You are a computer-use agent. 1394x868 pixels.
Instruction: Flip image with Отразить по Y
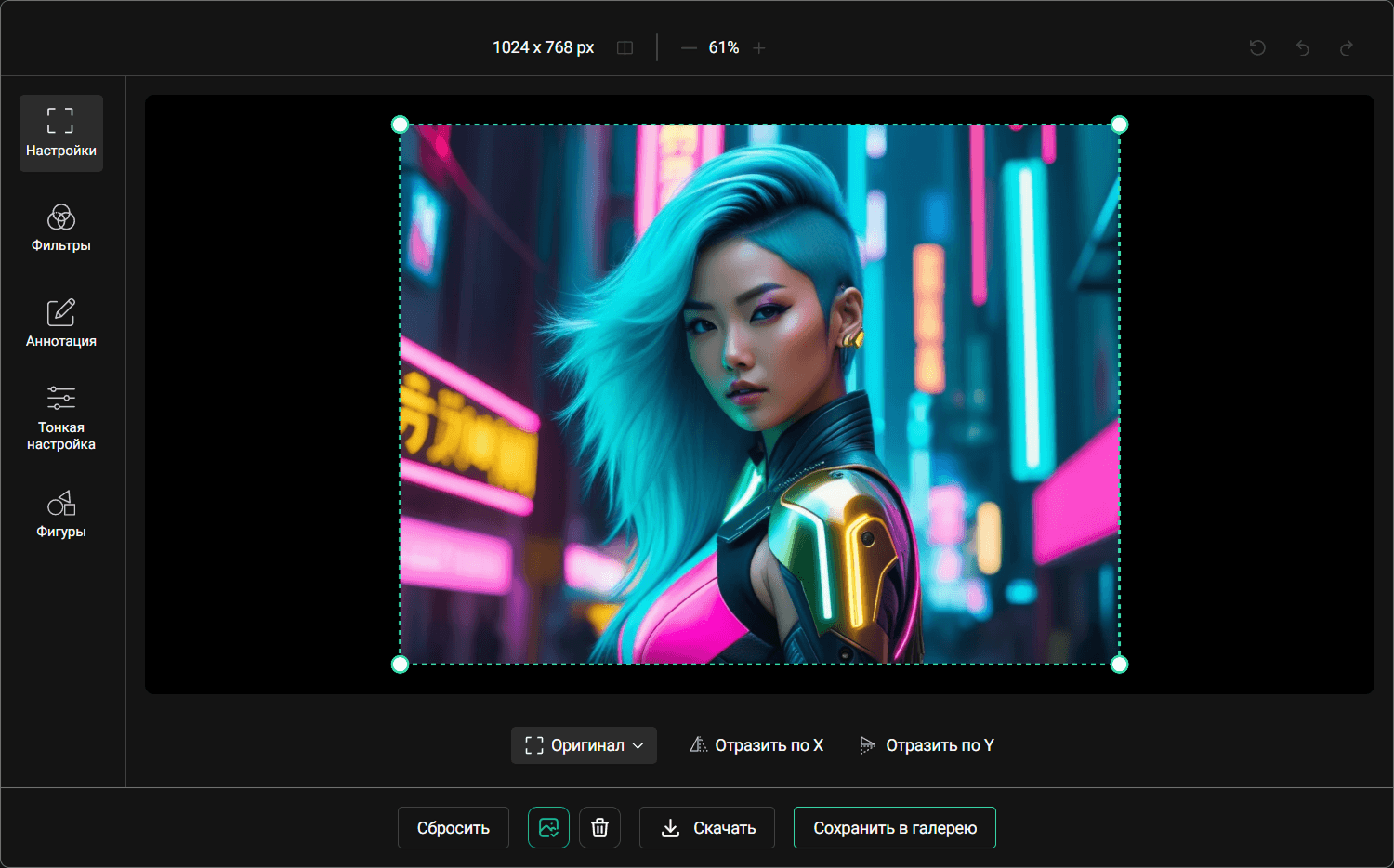(927, 745)
